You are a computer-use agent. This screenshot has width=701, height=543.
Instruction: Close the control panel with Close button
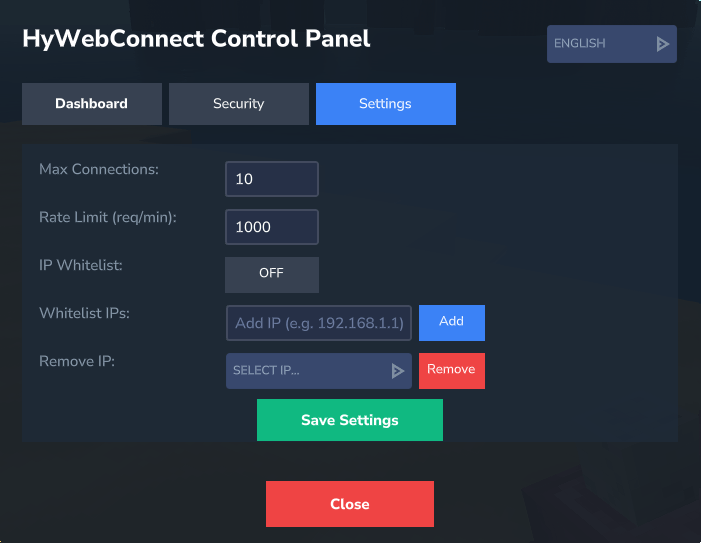click(350, 504)
